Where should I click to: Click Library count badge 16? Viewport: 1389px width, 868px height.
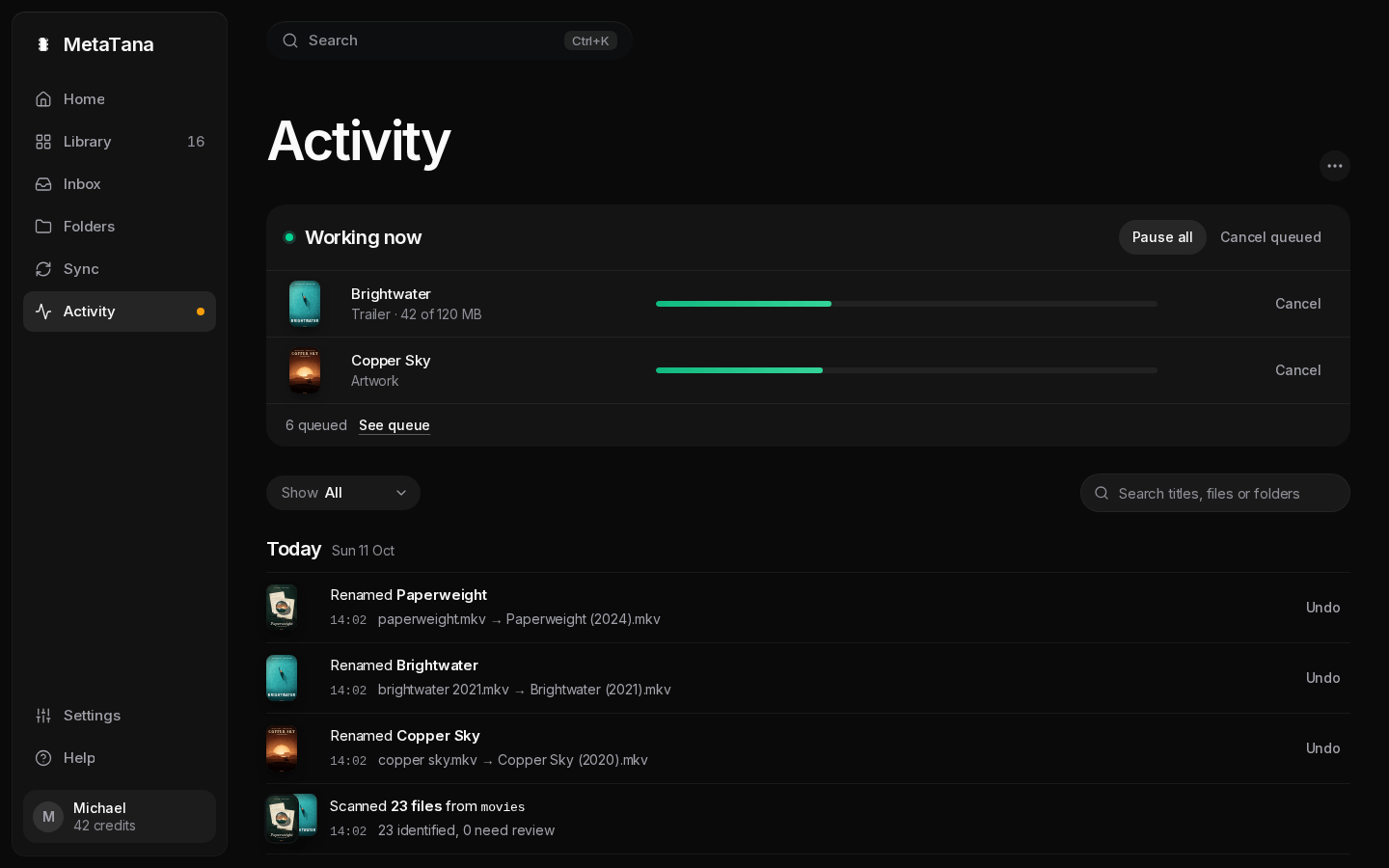[196, 142]
